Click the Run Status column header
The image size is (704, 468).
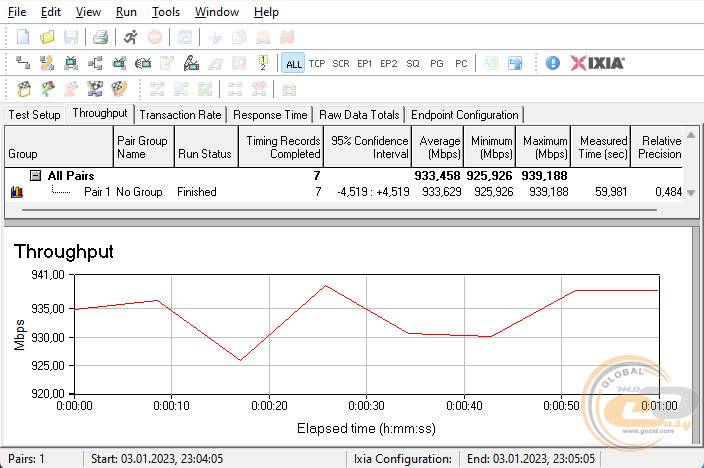[x=207, y=147]
